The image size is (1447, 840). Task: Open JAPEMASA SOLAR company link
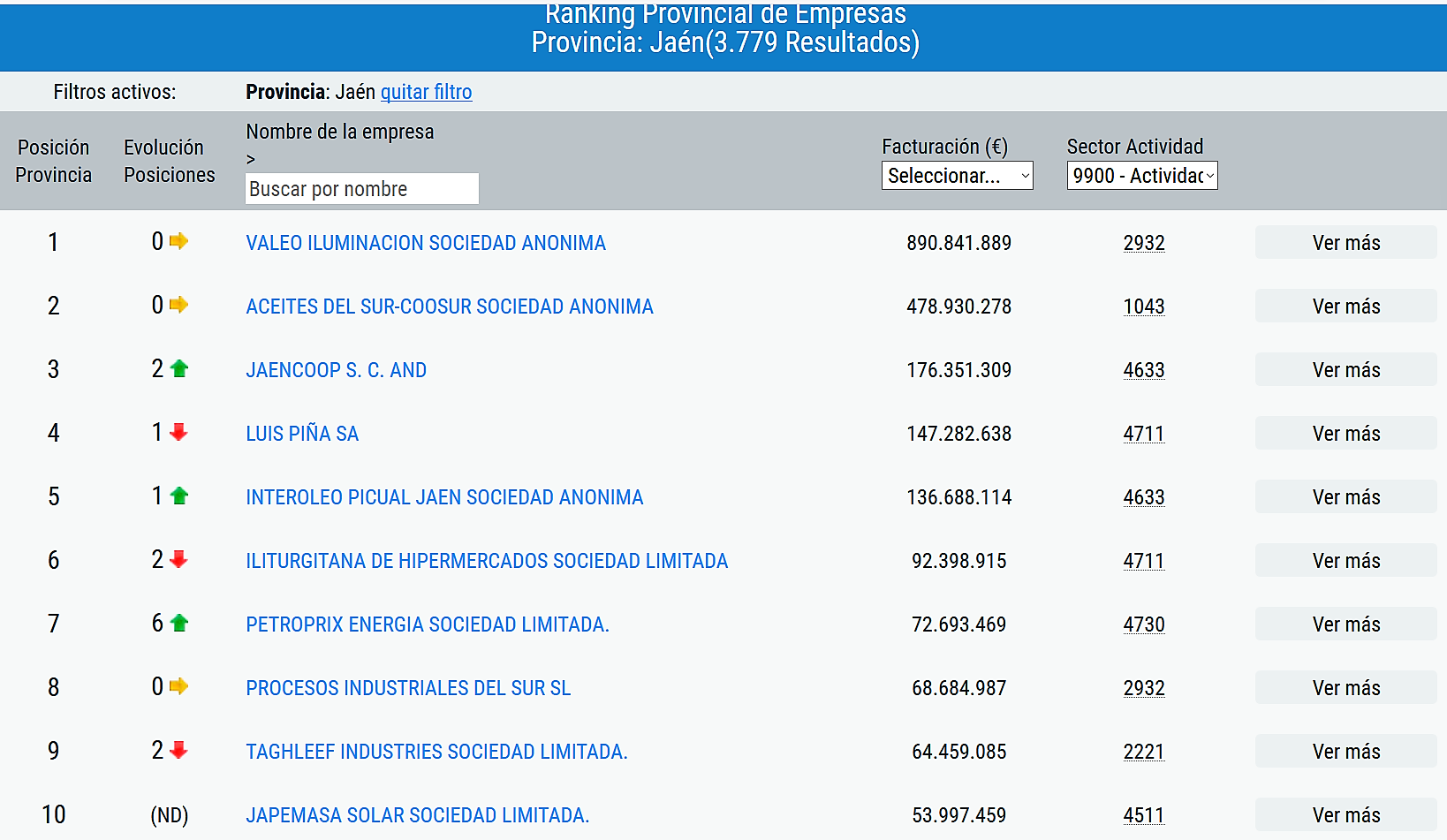click(417, 815)
